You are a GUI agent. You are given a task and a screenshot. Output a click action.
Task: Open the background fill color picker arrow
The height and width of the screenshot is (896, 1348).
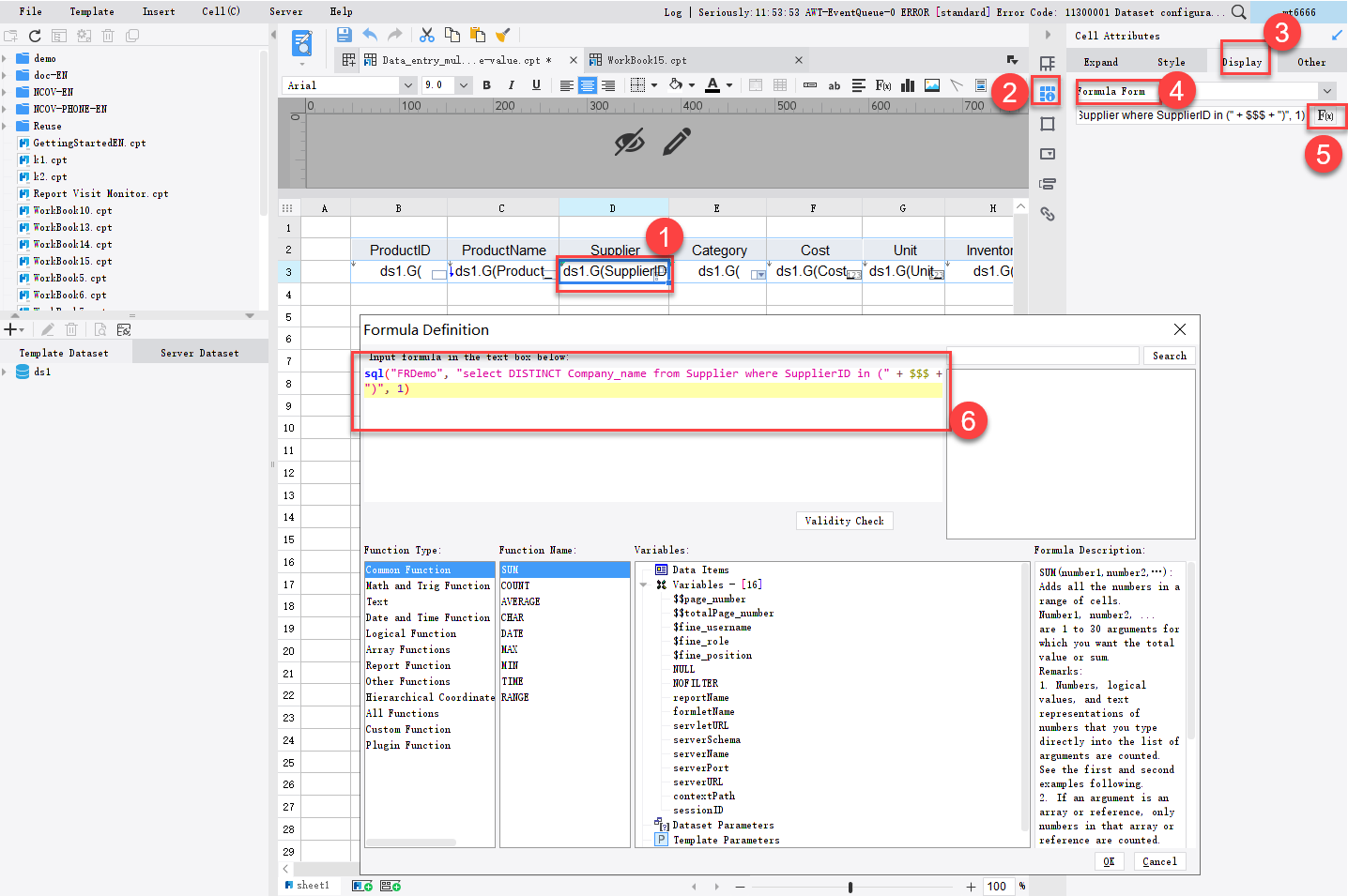[x=691, y=85]
